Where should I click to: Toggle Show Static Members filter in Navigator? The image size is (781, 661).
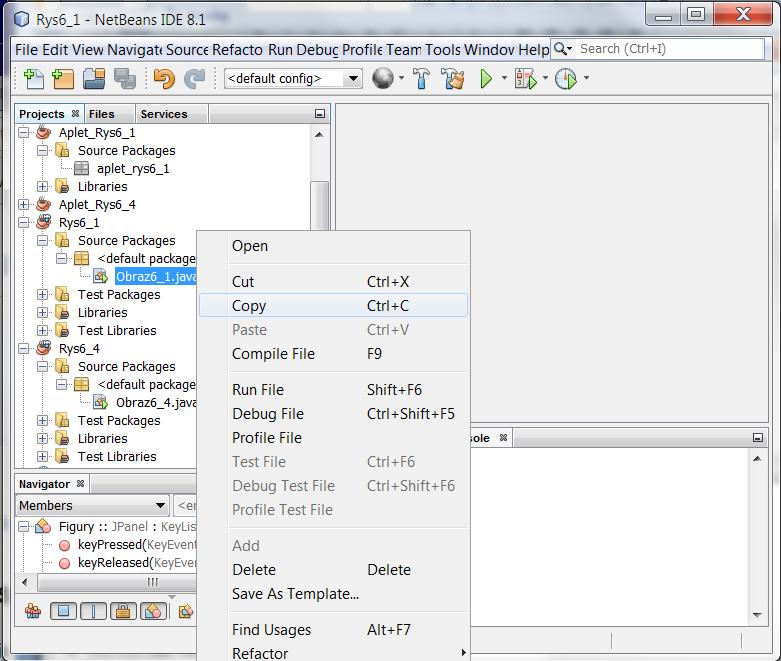click(93, 610)
